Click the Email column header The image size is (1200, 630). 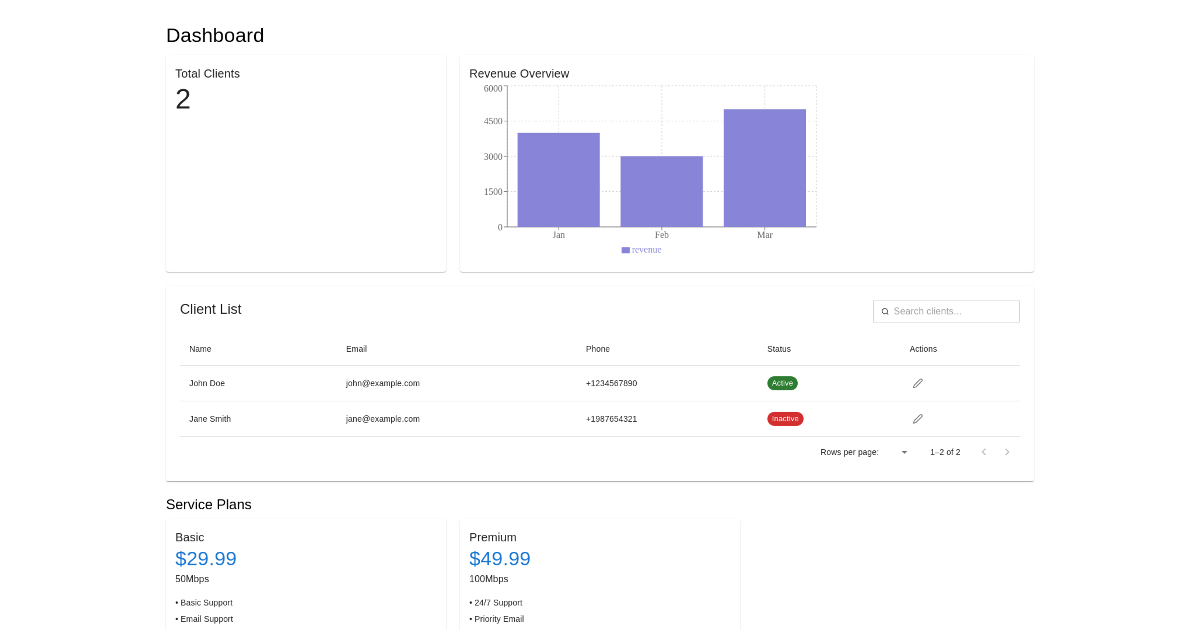[x=356, y=349]
